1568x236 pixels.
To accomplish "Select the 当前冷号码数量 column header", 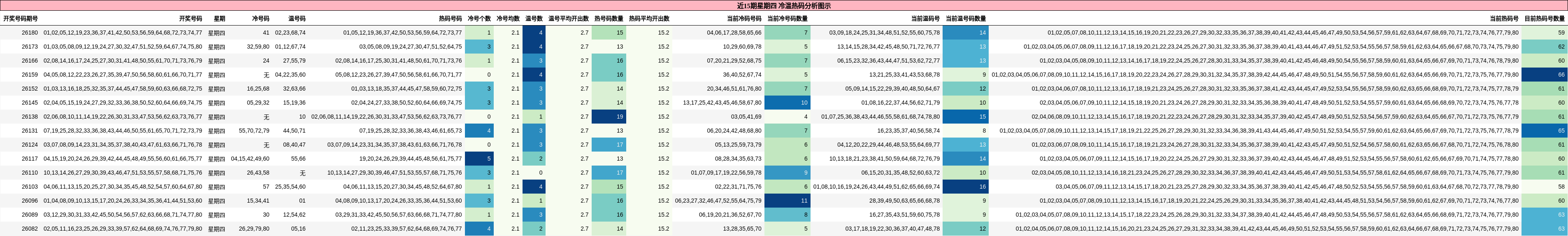I will coord(787,19).
